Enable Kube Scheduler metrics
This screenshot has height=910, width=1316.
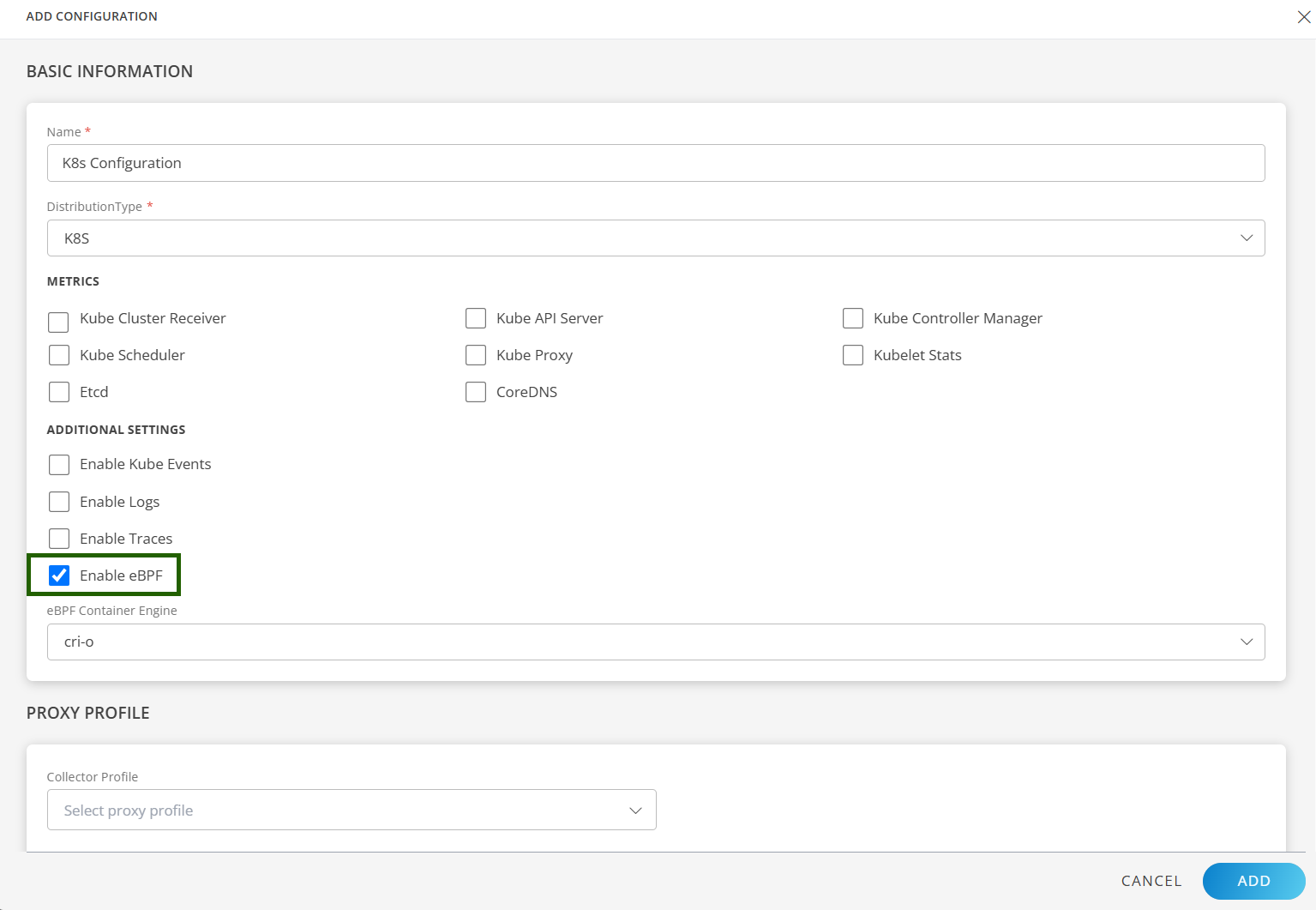click(59, 355)
